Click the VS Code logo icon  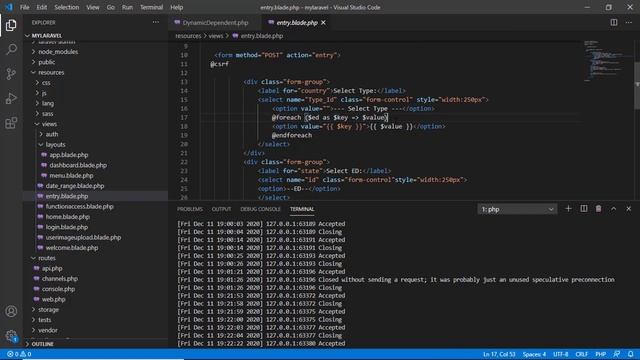[x=9, y=7]
